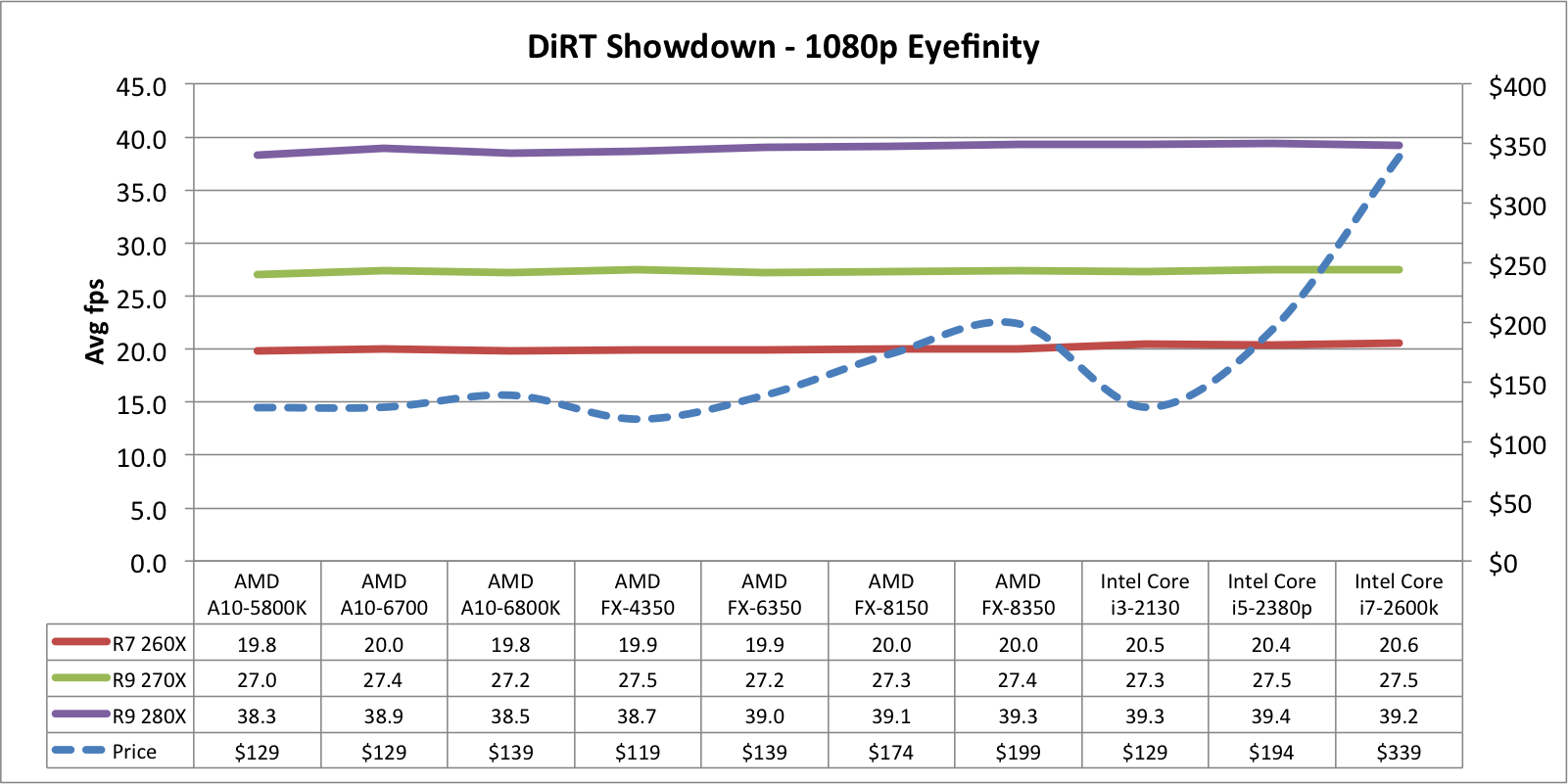Select the 38.3 cell in R9 280X row
Image resolution: width=1568 pixels, height=784 pixels.
pos(257,716)
